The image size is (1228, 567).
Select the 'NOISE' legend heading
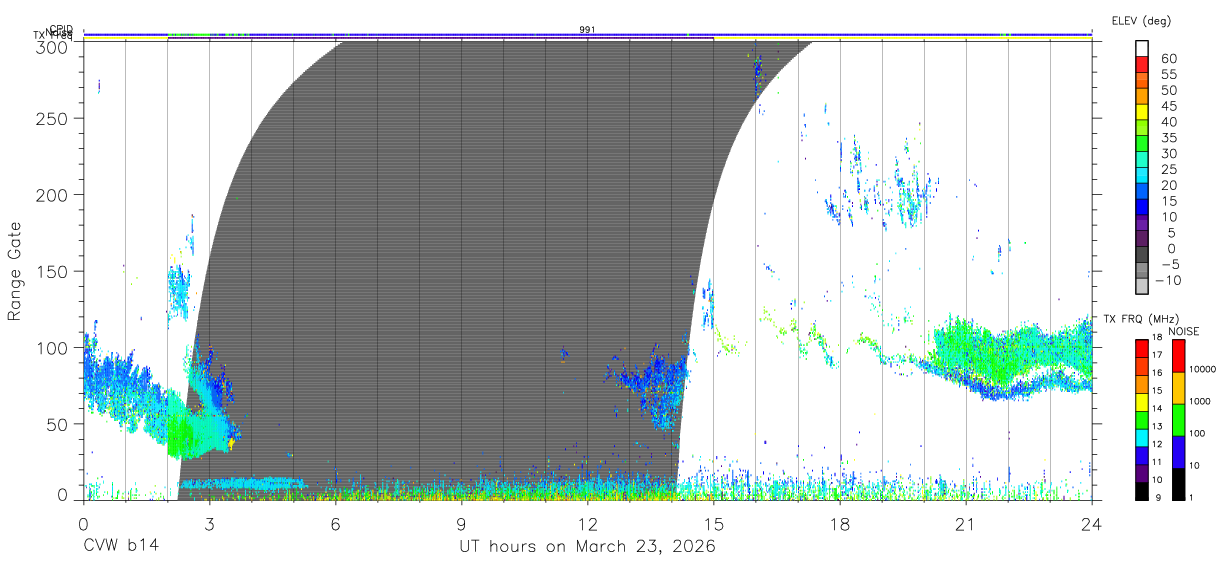point(1184,331)
